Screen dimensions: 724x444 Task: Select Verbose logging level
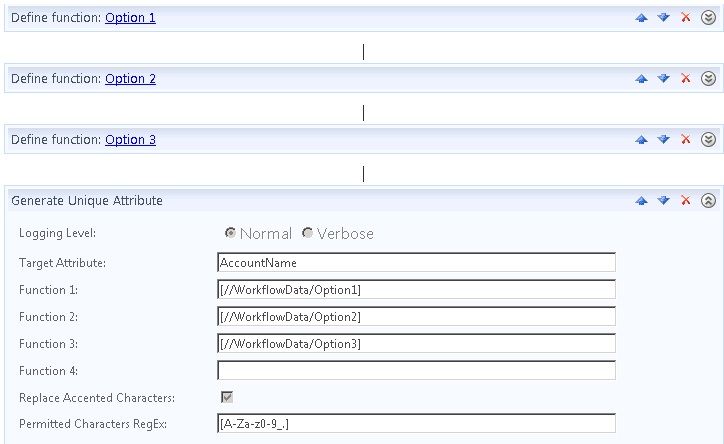307,233
